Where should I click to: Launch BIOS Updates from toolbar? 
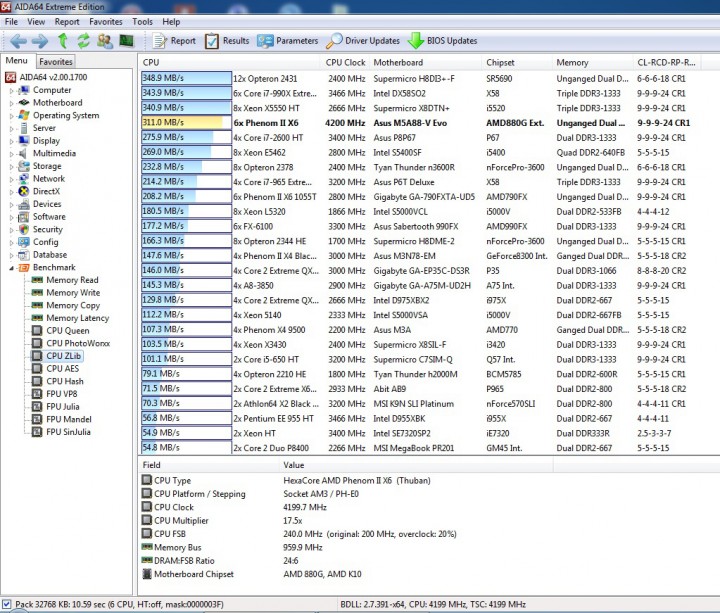[443, 41]
